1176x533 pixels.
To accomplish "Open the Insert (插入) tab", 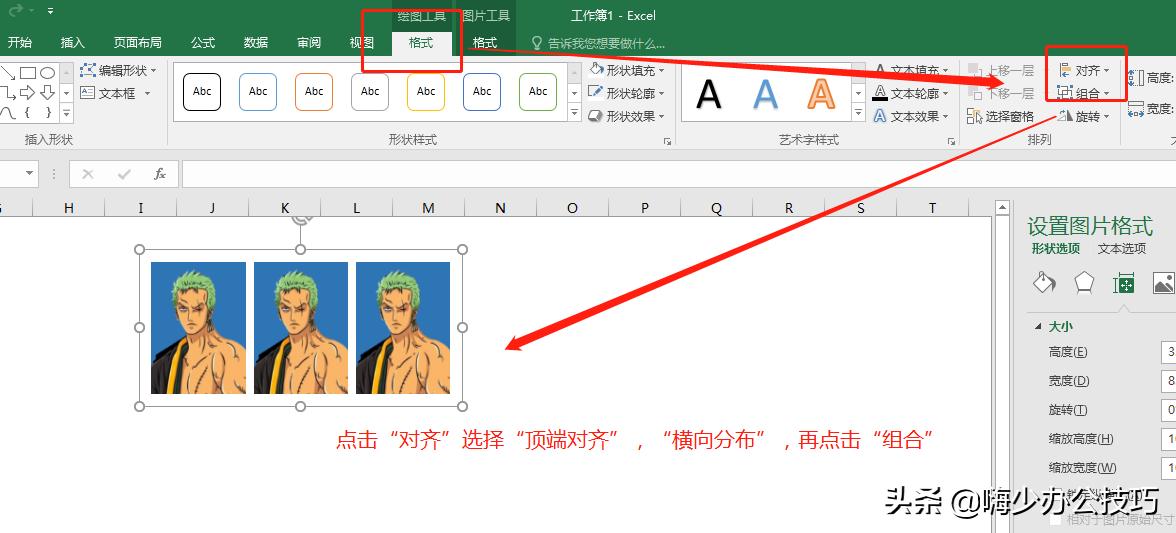I will (73, 43).
